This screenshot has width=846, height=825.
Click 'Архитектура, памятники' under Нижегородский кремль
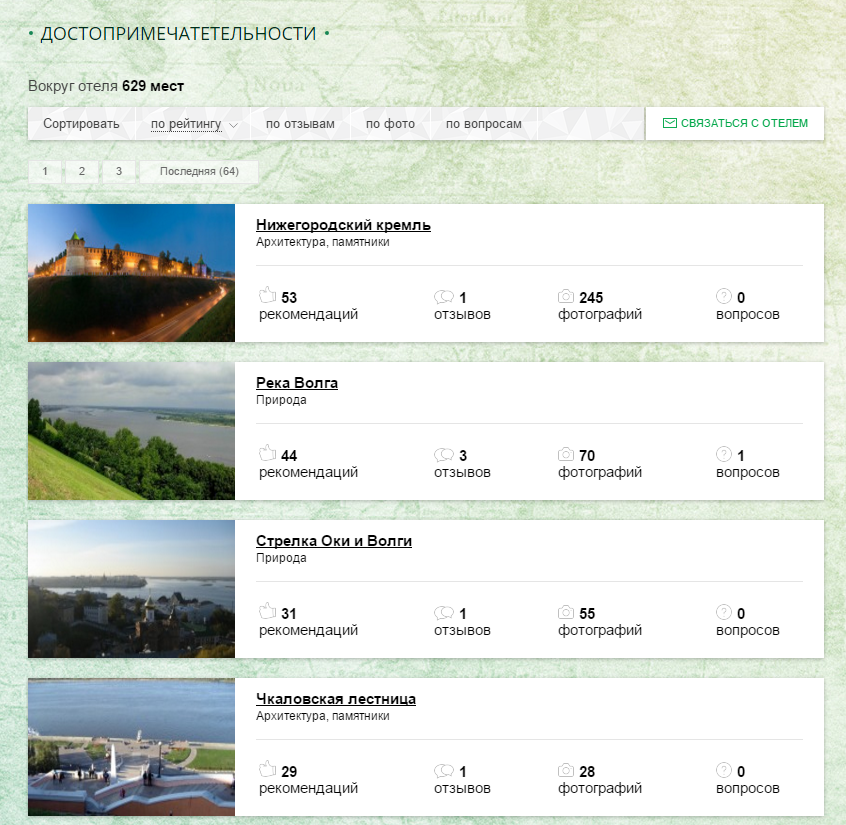323,242
